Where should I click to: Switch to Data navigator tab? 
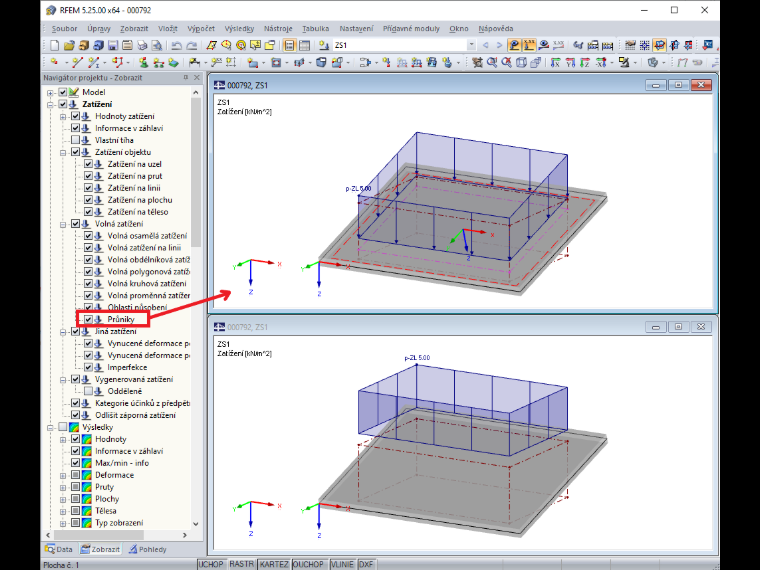(x=59, y=549)
